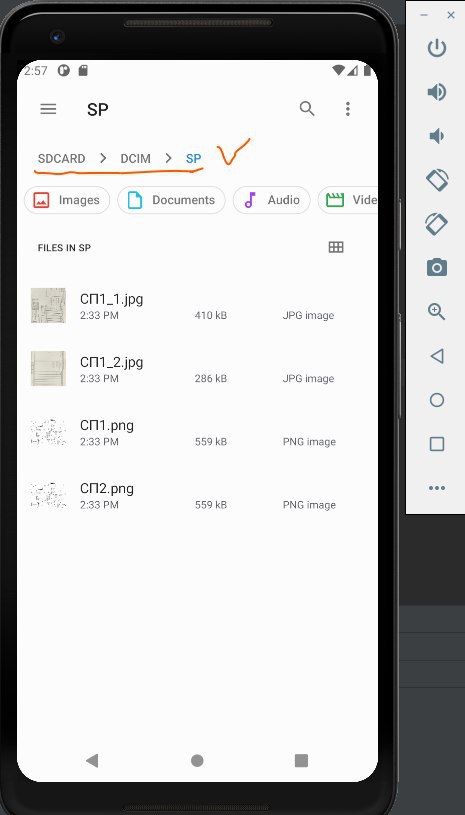
Task: Click thumbnail of СП2.png
Action: coord(48,495)
